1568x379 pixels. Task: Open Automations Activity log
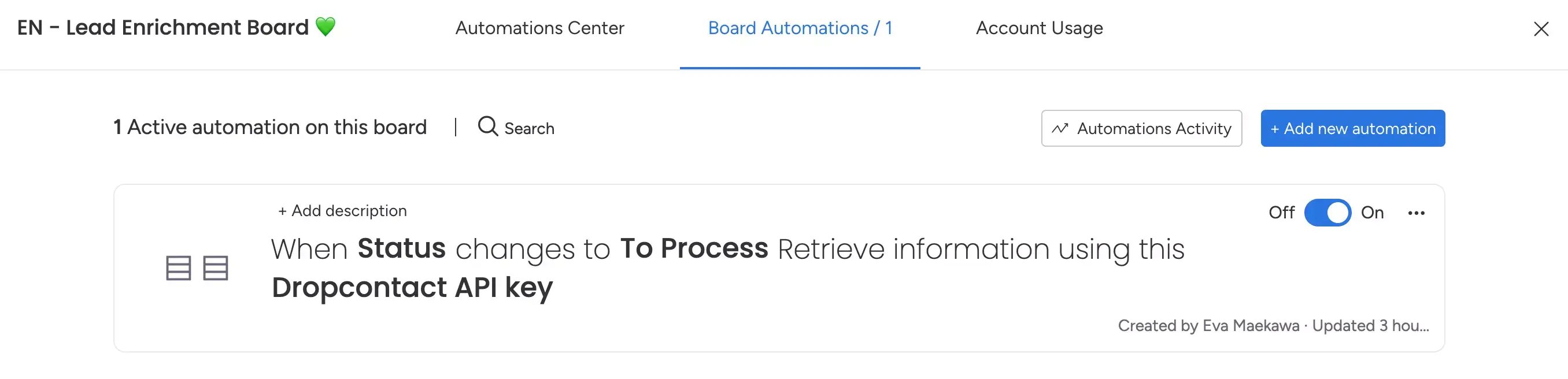[1141, 128]
